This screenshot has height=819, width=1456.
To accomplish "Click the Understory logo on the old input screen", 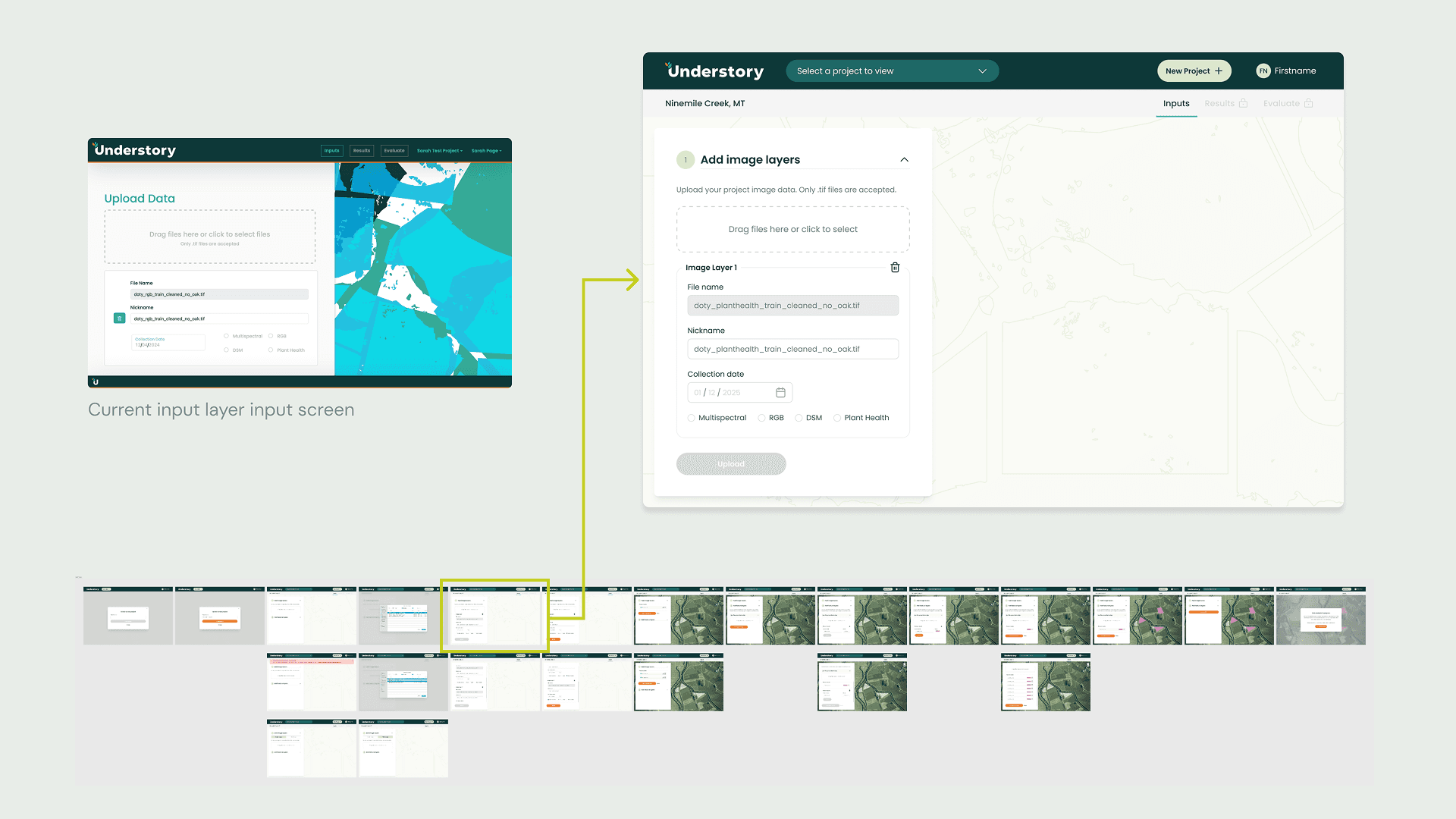I will tap(134, 149).
